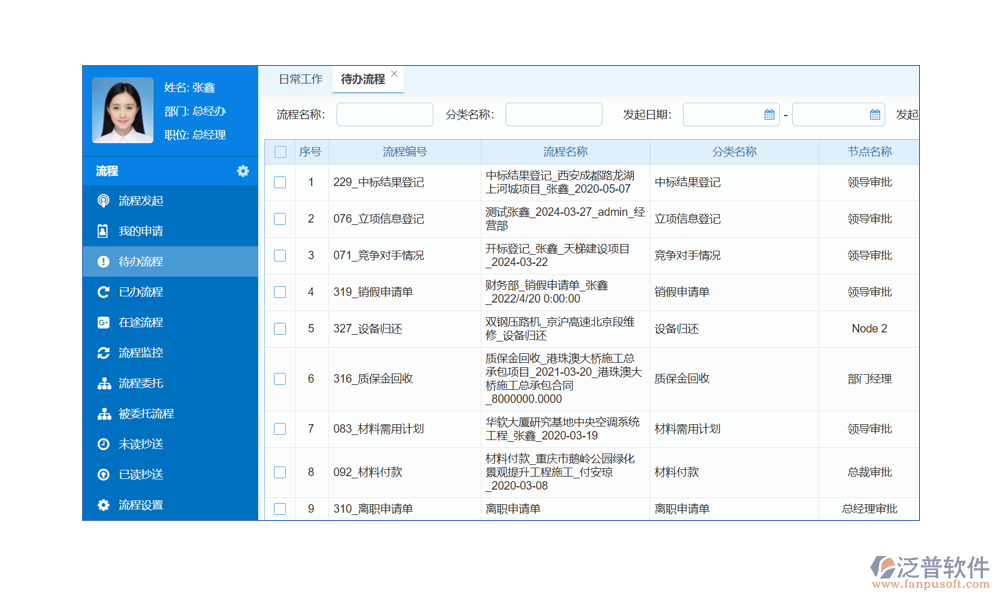Click the user profile photo
Viewport: 1000px width, 600px height.
[x=122, y=110]
